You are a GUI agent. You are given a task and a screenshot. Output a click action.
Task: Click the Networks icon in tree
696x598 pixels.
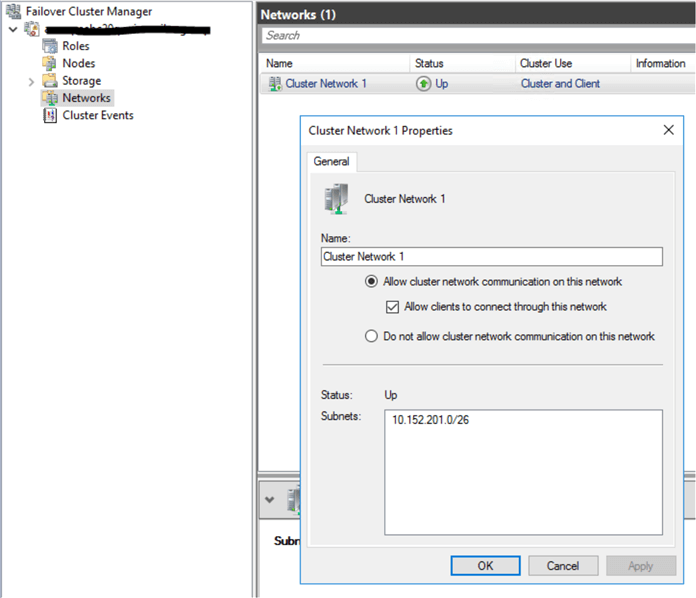coord(50,98)
